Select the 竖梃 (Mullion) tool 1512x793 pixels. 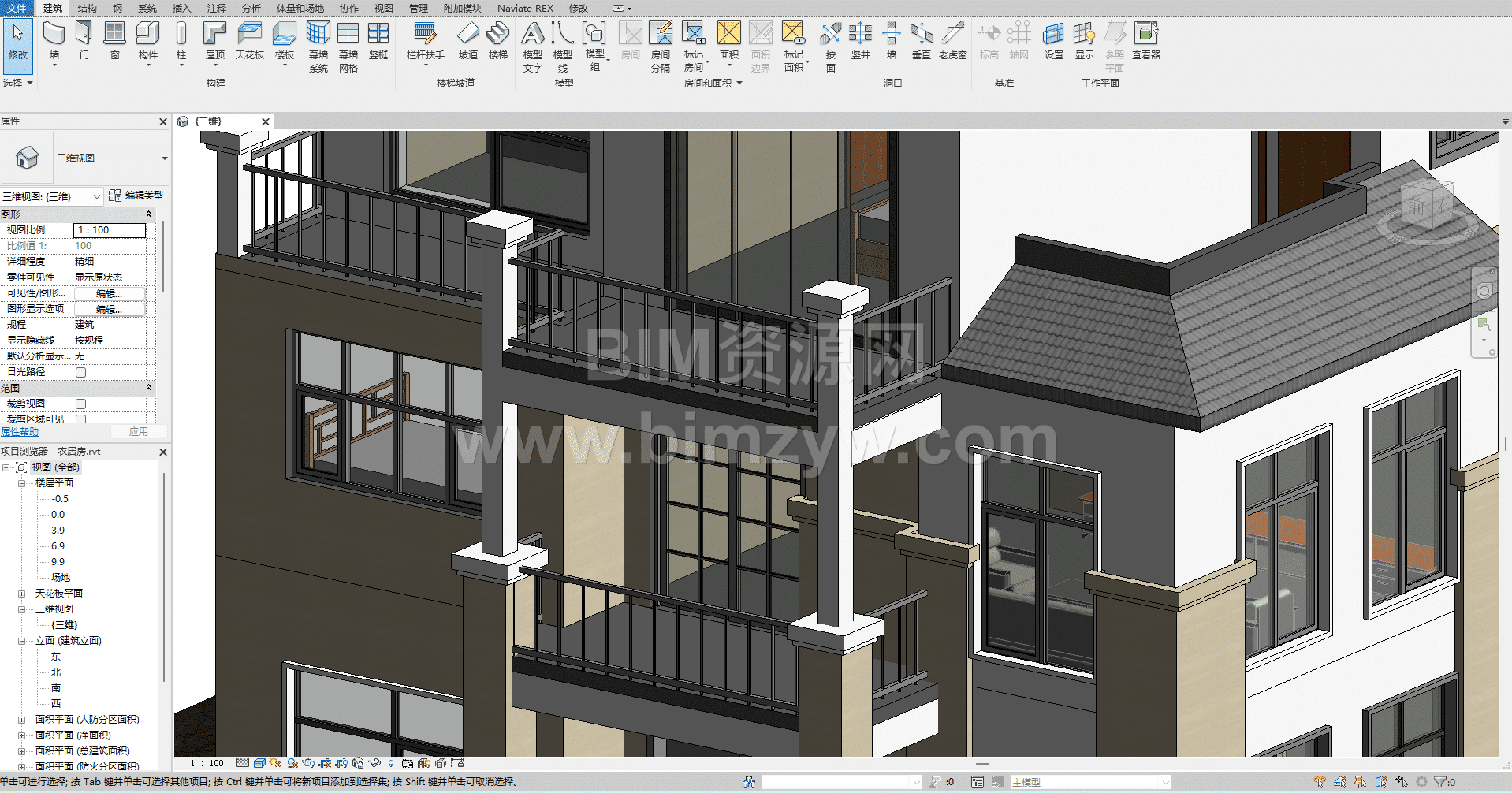378,41
